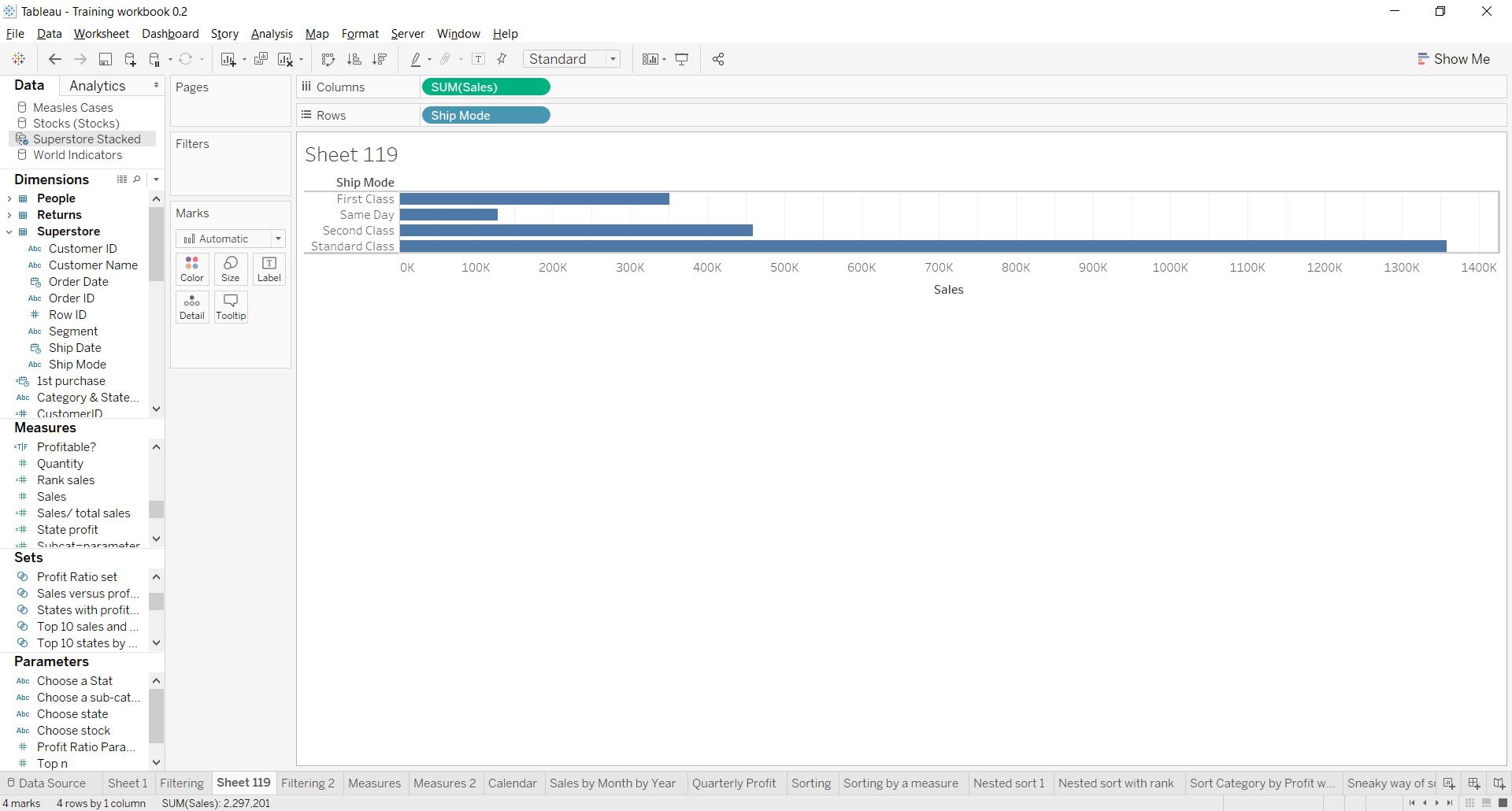Expand the Superstore dimensions tree
This screenshot has width=1512, height=811.
[9, 231]
